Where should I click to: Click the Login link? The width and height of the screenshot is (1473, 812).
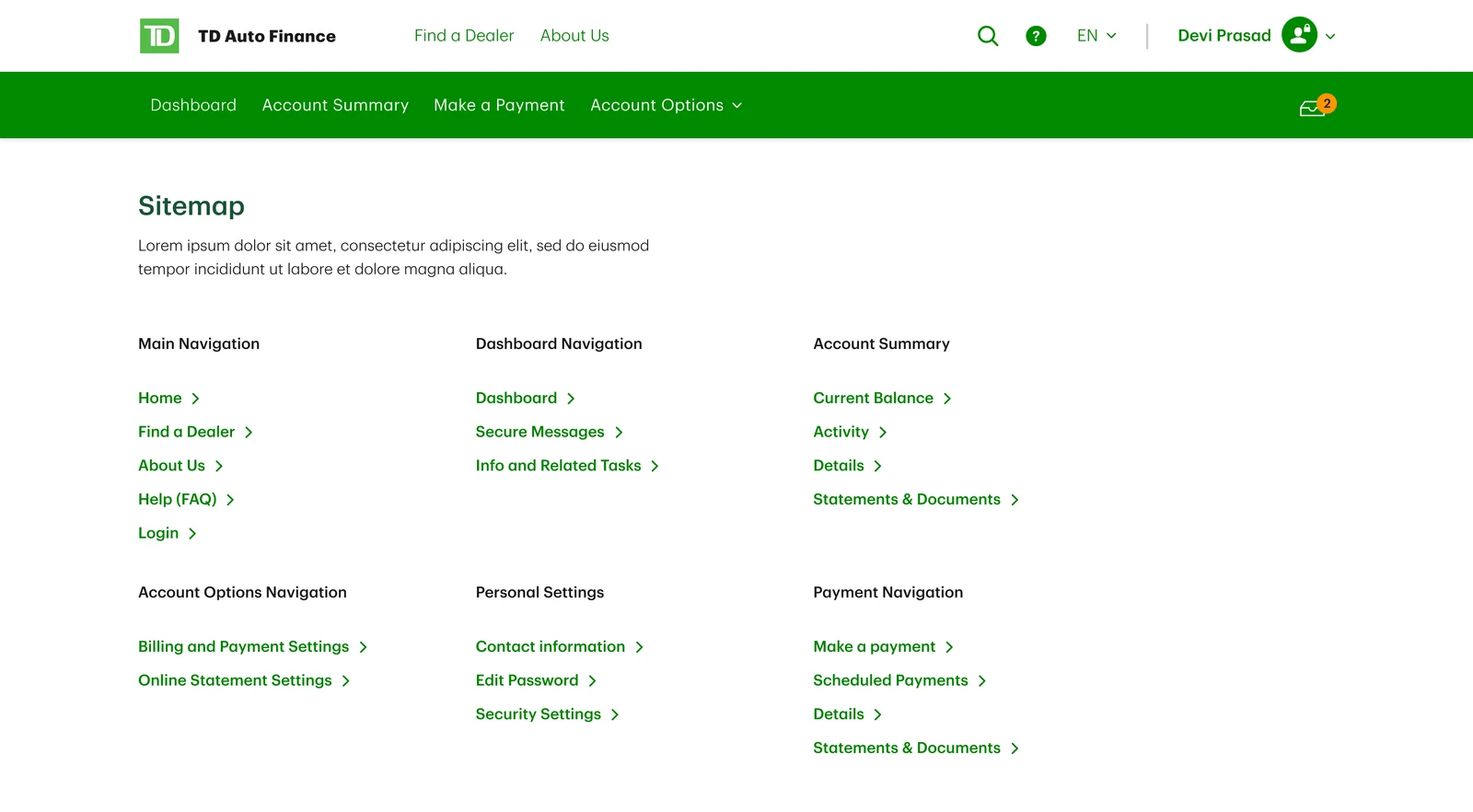coord(168,533)
